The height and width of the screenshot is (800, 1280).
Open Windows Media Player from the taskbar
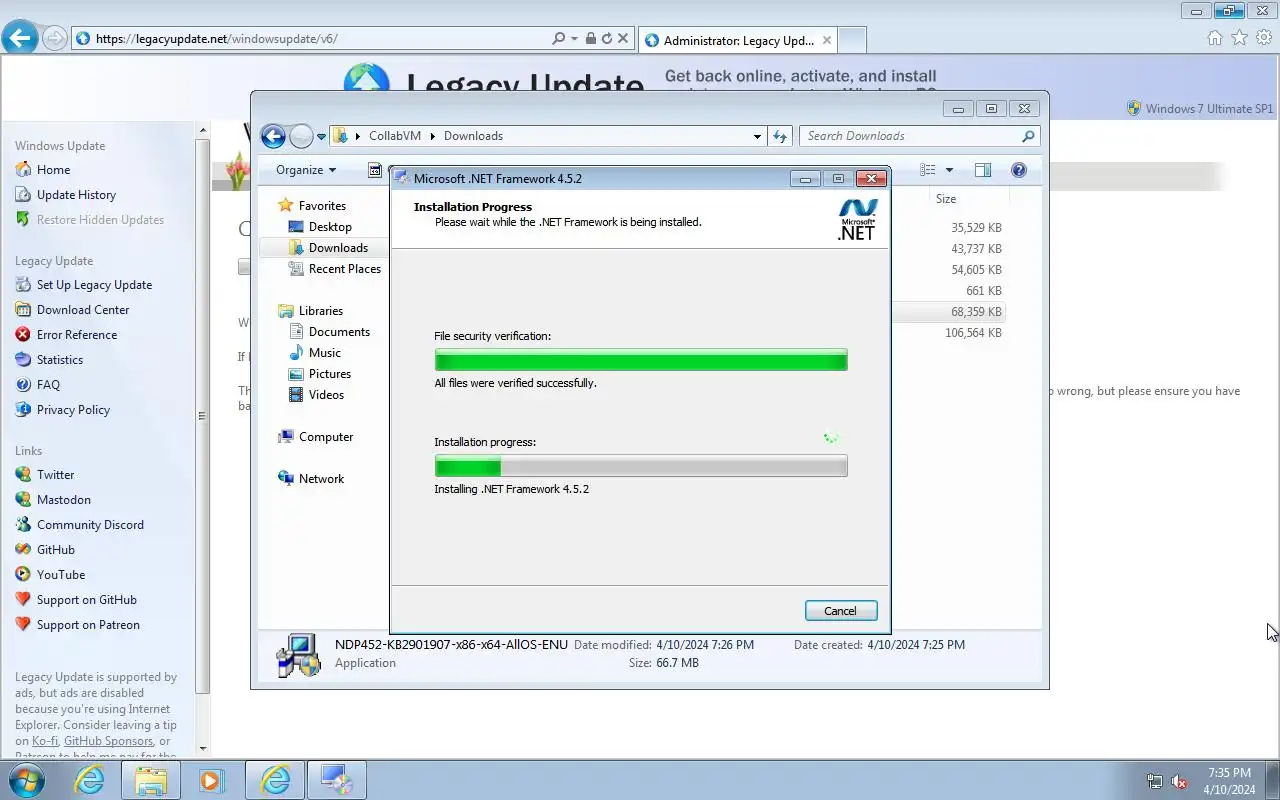click(212, 780)
